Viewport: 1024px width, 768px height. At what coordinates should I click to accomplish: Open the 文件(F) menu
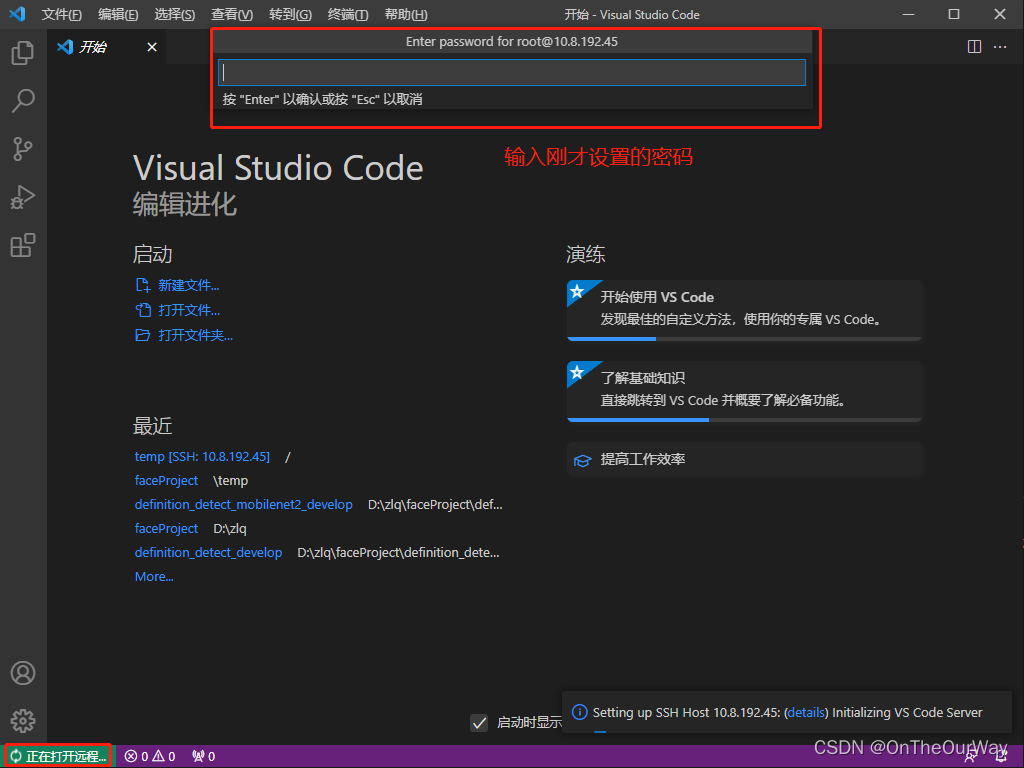[61, 14]
